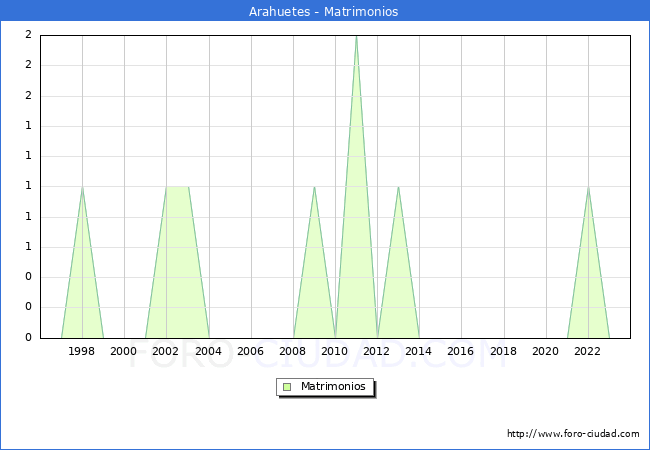The image size is (650, 450).
Task: Click the 1998 peak in the chart
Action: pos(82,190)
